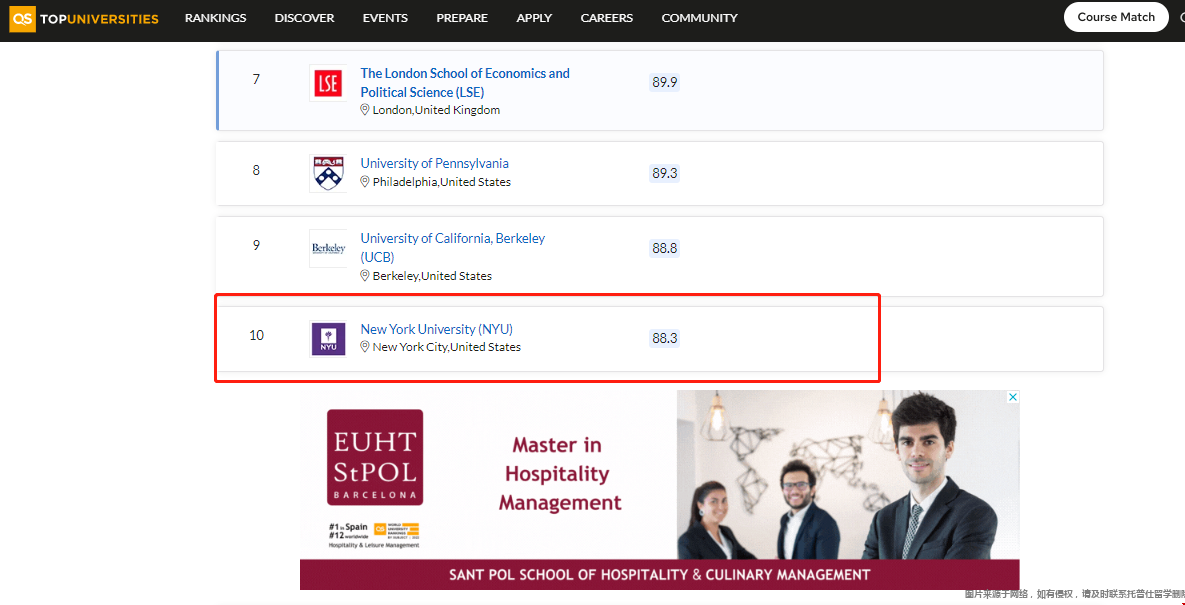
Task: Click the University of Pennsylvania crest logo
Action: 328,173
